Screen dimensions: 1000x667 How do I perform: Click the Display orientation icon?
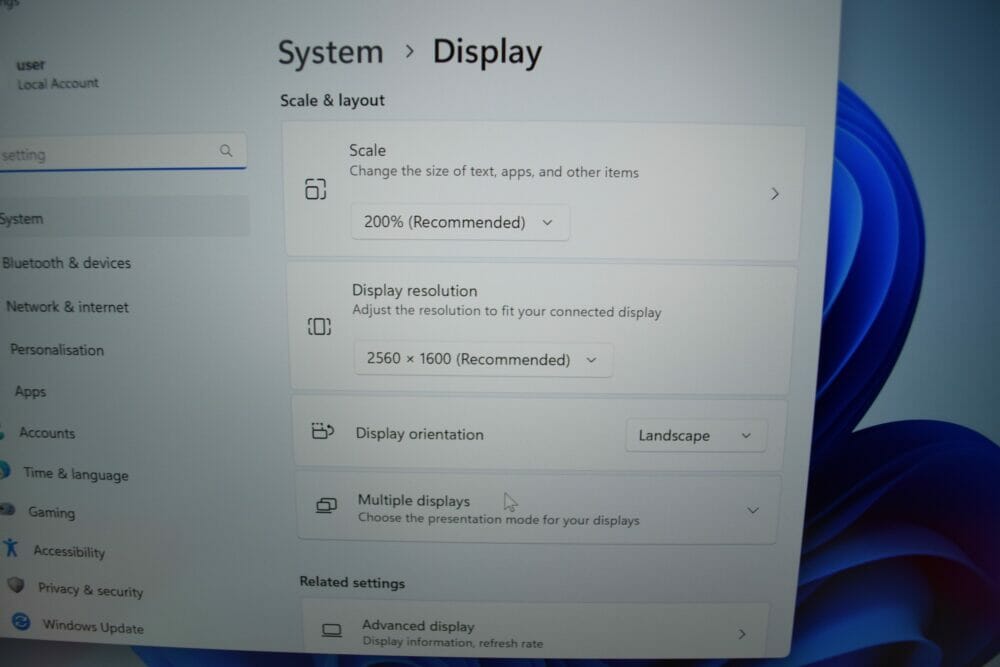(x=323, y=431)
